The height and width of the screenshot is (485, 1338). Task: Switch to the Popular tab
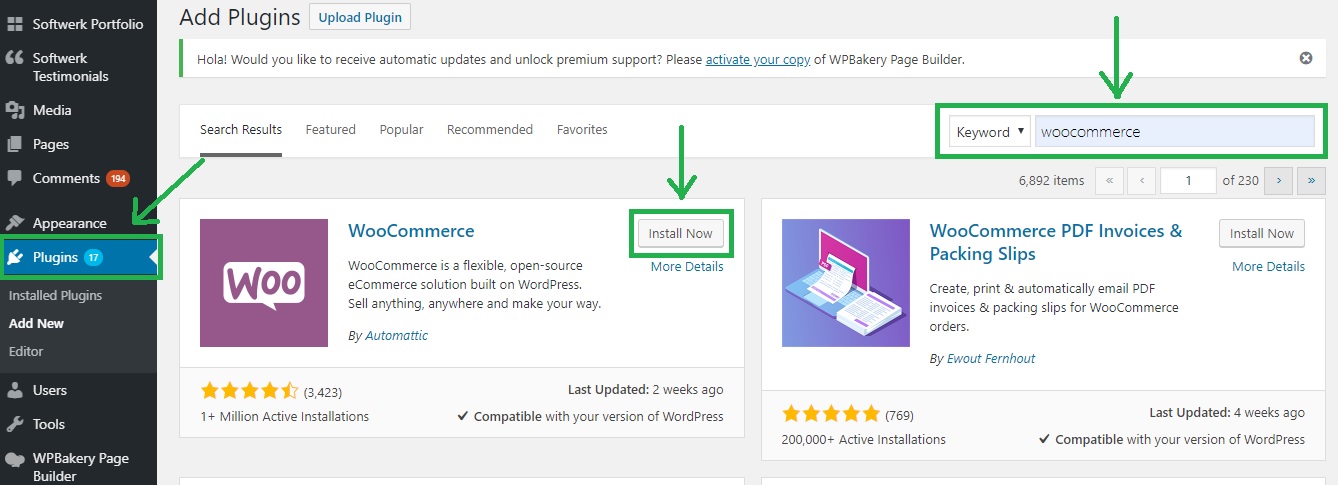click(x=401, y=130)
